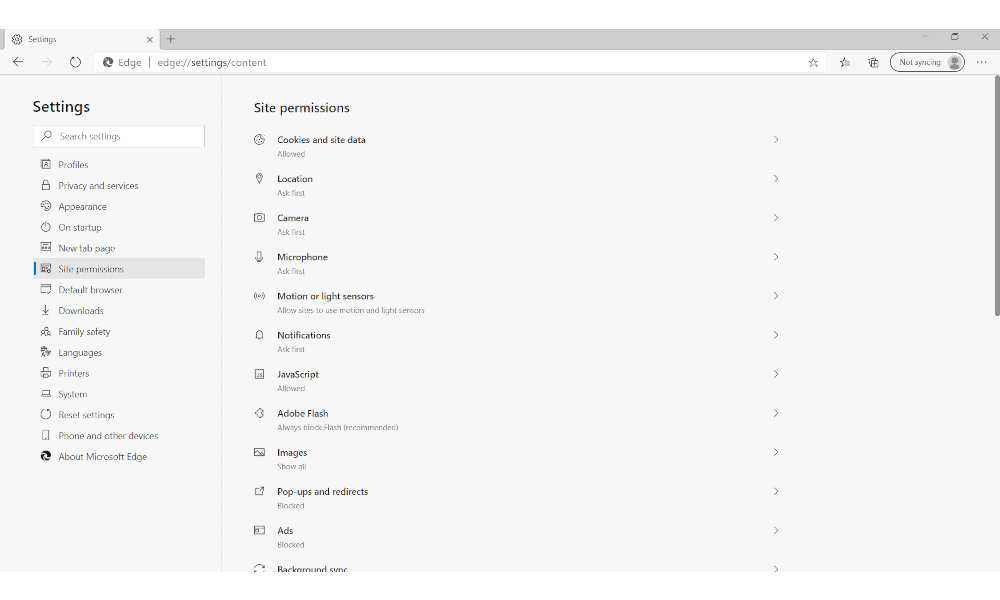The image size is (1000, 600).
Task: Open the Collections icon in toolbar
Action: pyautogui.click(x=873, y=62)
